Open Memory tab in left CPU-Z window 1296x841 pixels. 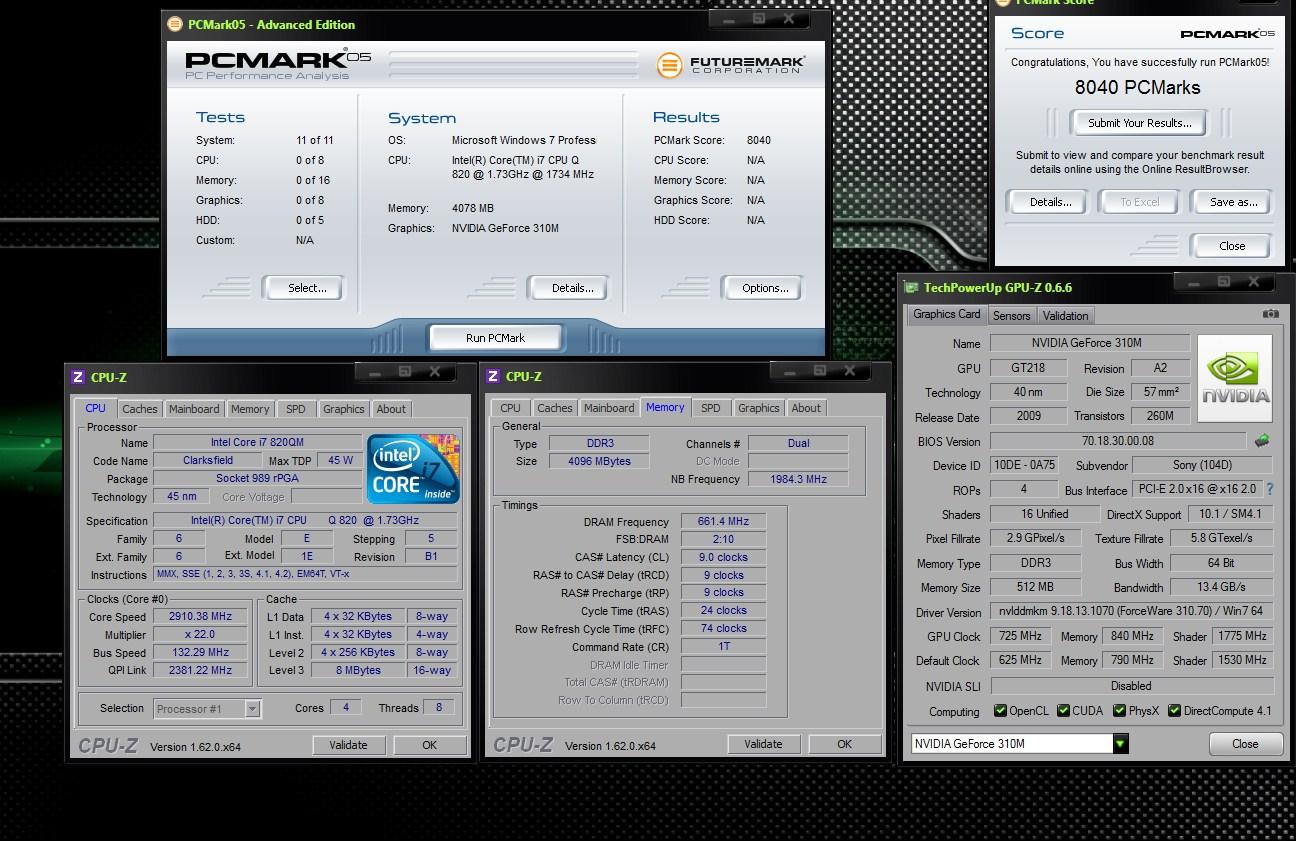250,409
